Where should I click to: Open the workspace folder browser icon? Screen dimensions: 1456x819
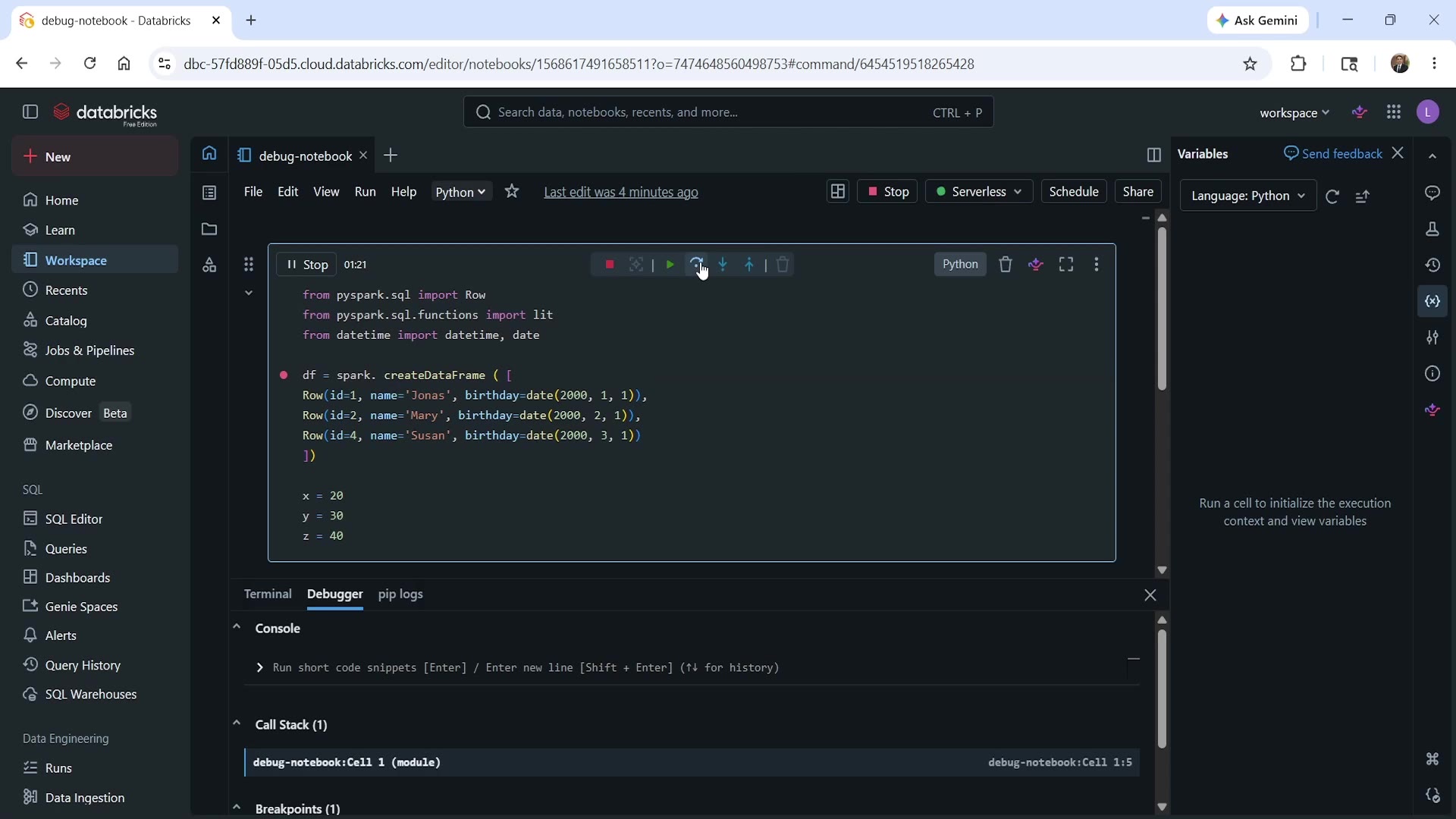(x=209, y=229)
